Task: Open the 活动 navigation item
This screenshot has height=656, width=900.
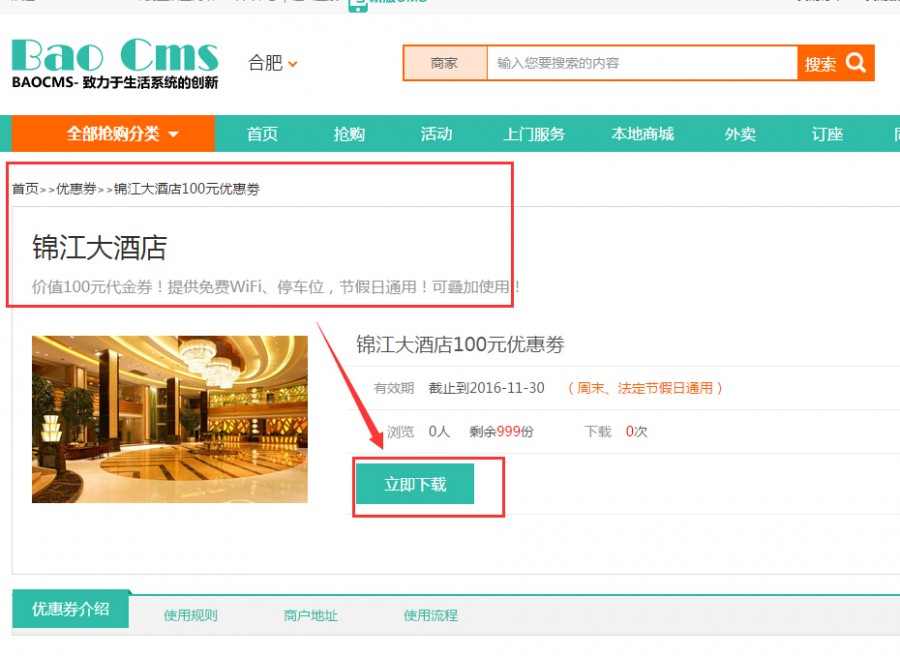Action: (436, 134)
